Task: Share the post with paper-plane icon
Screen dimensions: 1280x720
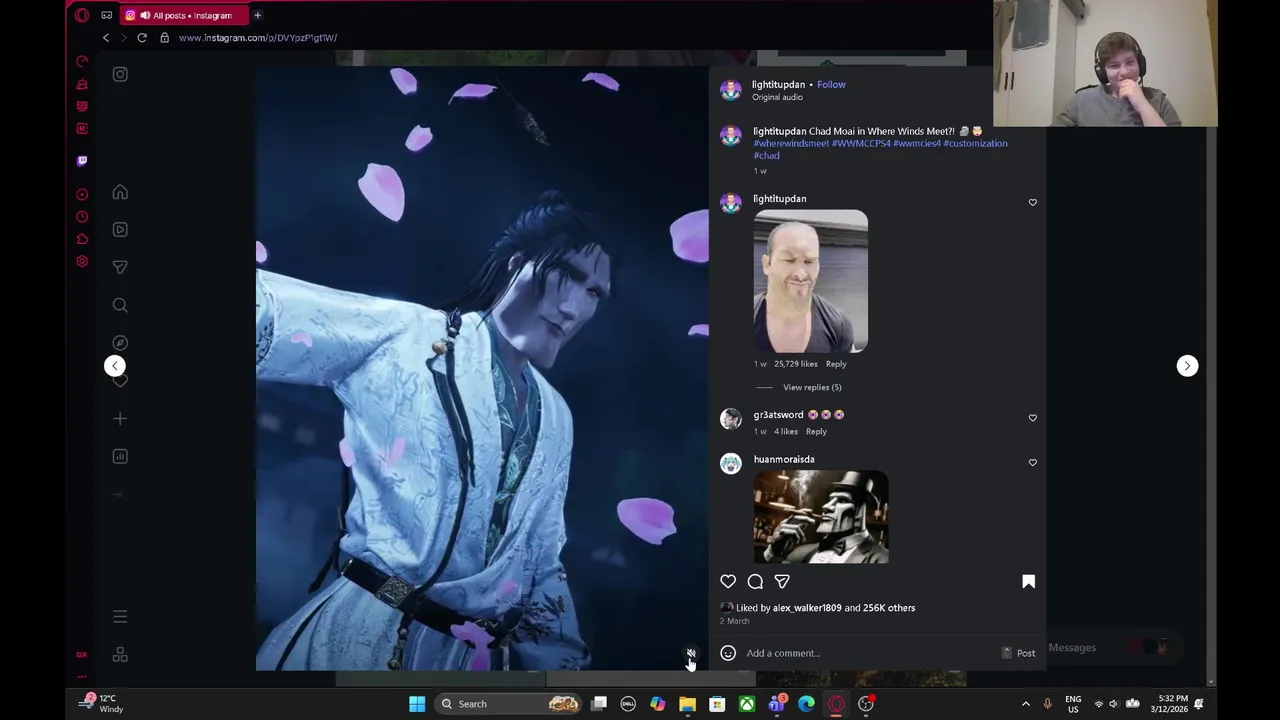Action: click(782, 581)
